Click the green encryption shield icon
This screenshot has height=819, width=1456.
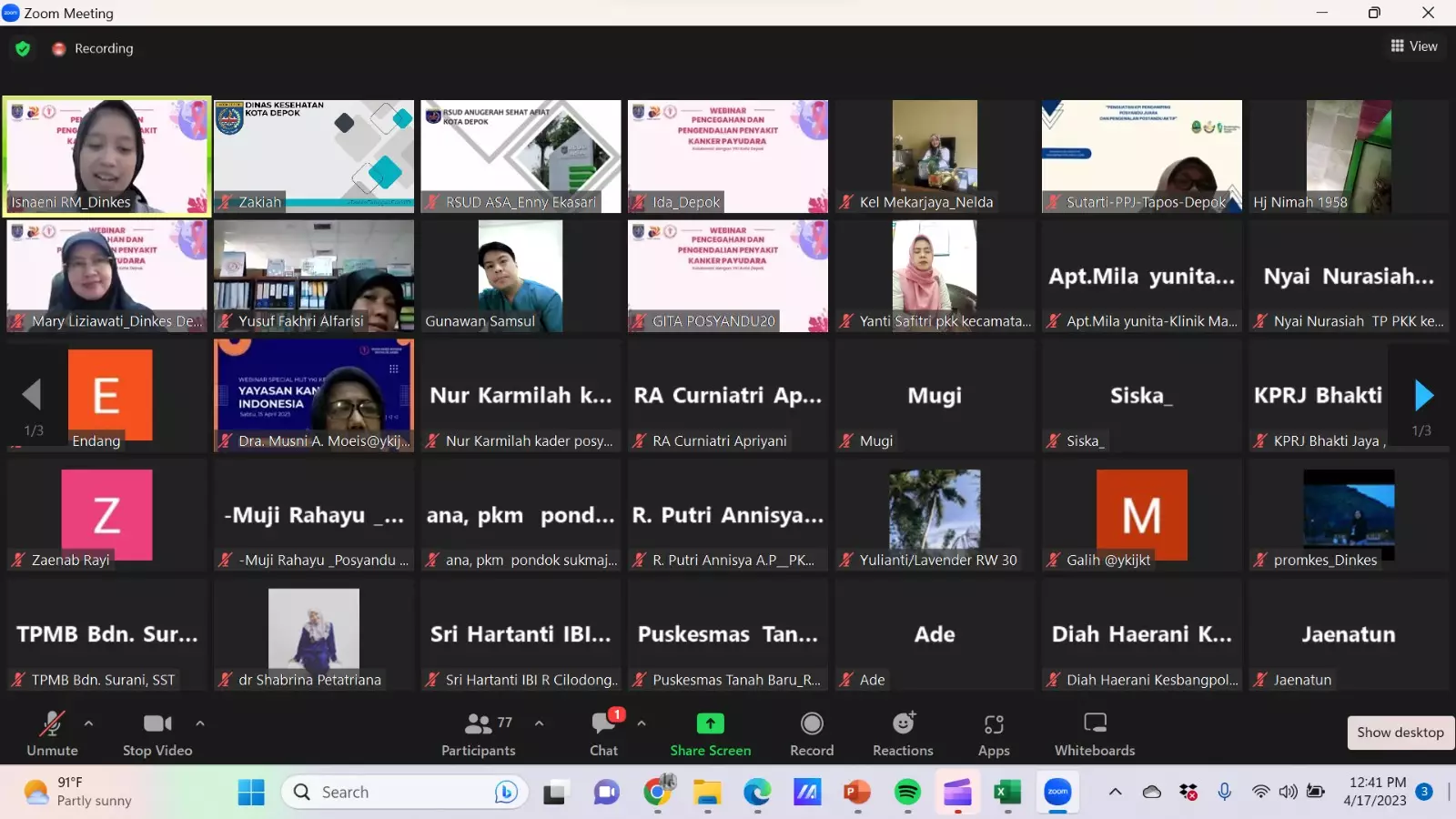pyautogui.click(x=23, y=48)
